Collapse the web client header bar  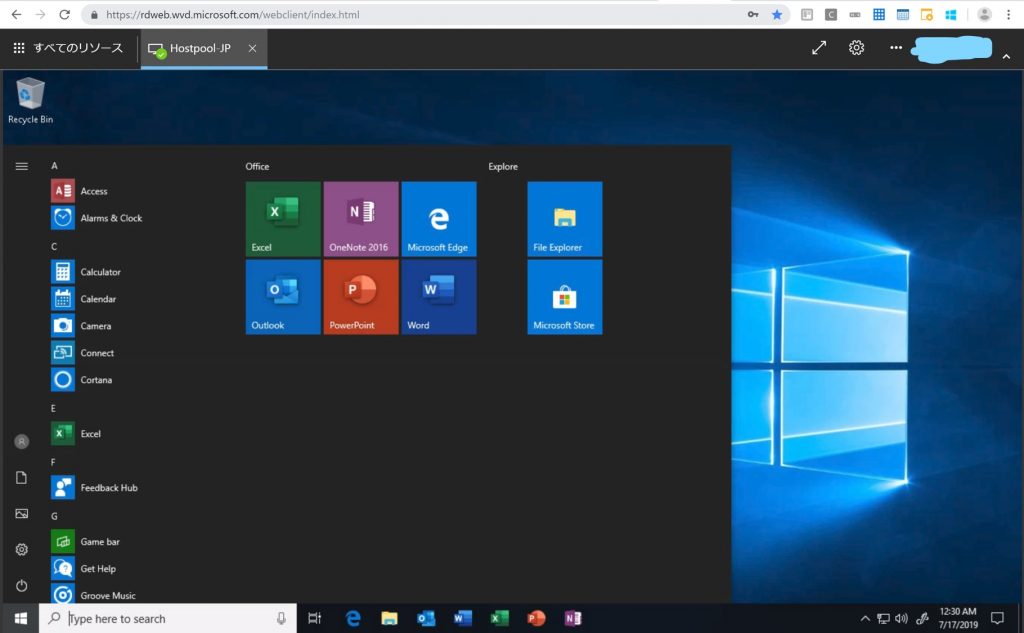(1006, 57)
